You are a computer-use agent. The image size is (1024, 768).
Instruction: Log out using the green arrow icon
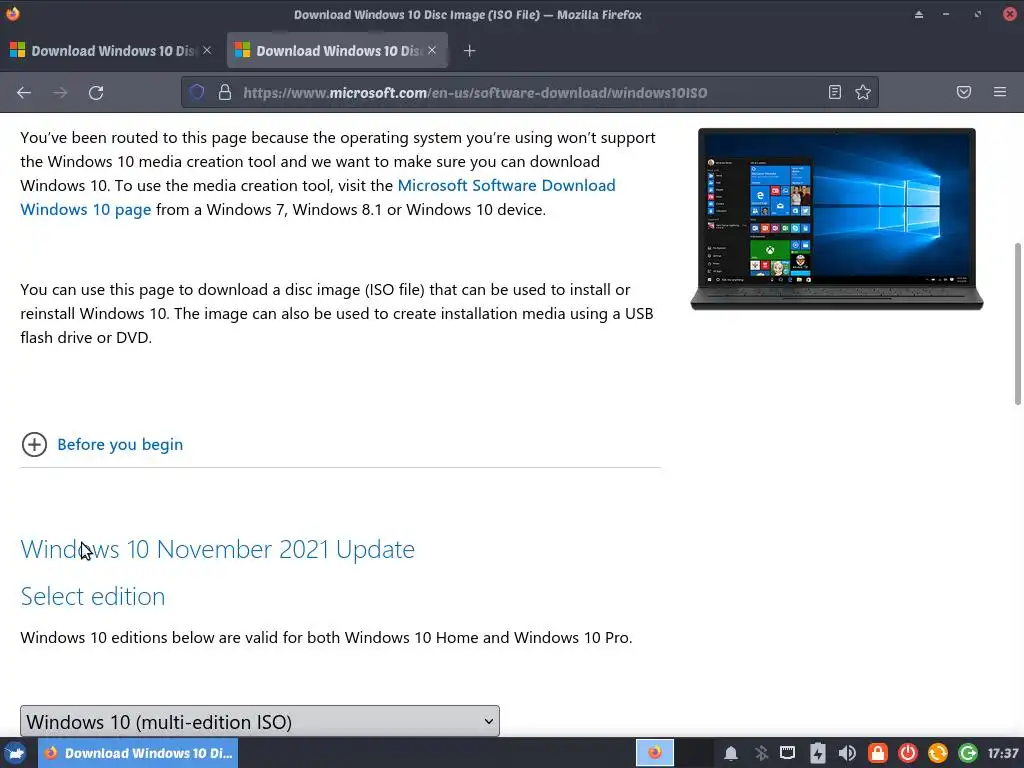point(968,753)
